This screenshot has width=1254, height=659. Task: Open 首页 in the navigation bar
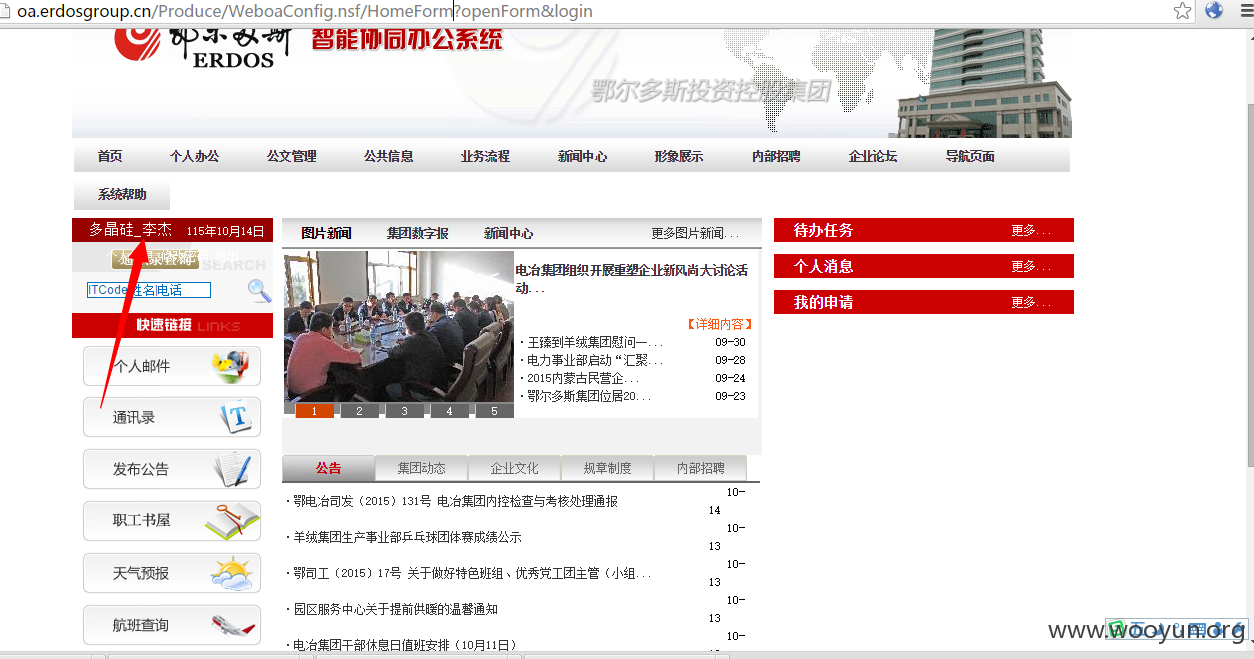110,156
